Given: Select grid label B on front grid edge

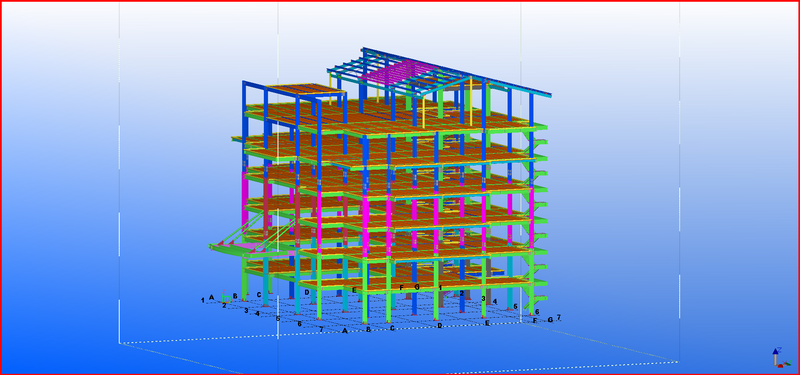Looking at the screenshot, I should click(368, 329).
